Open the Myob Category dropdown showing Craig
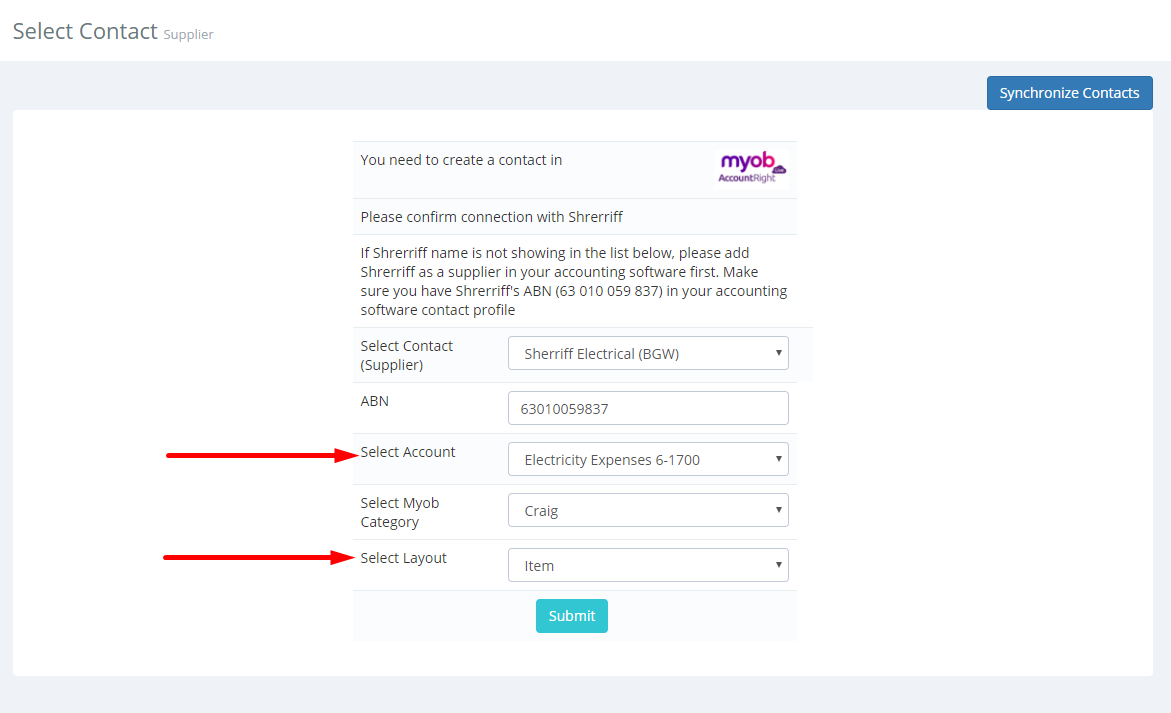This screenshot has height=713, width=1171. (x=647, y=510)
